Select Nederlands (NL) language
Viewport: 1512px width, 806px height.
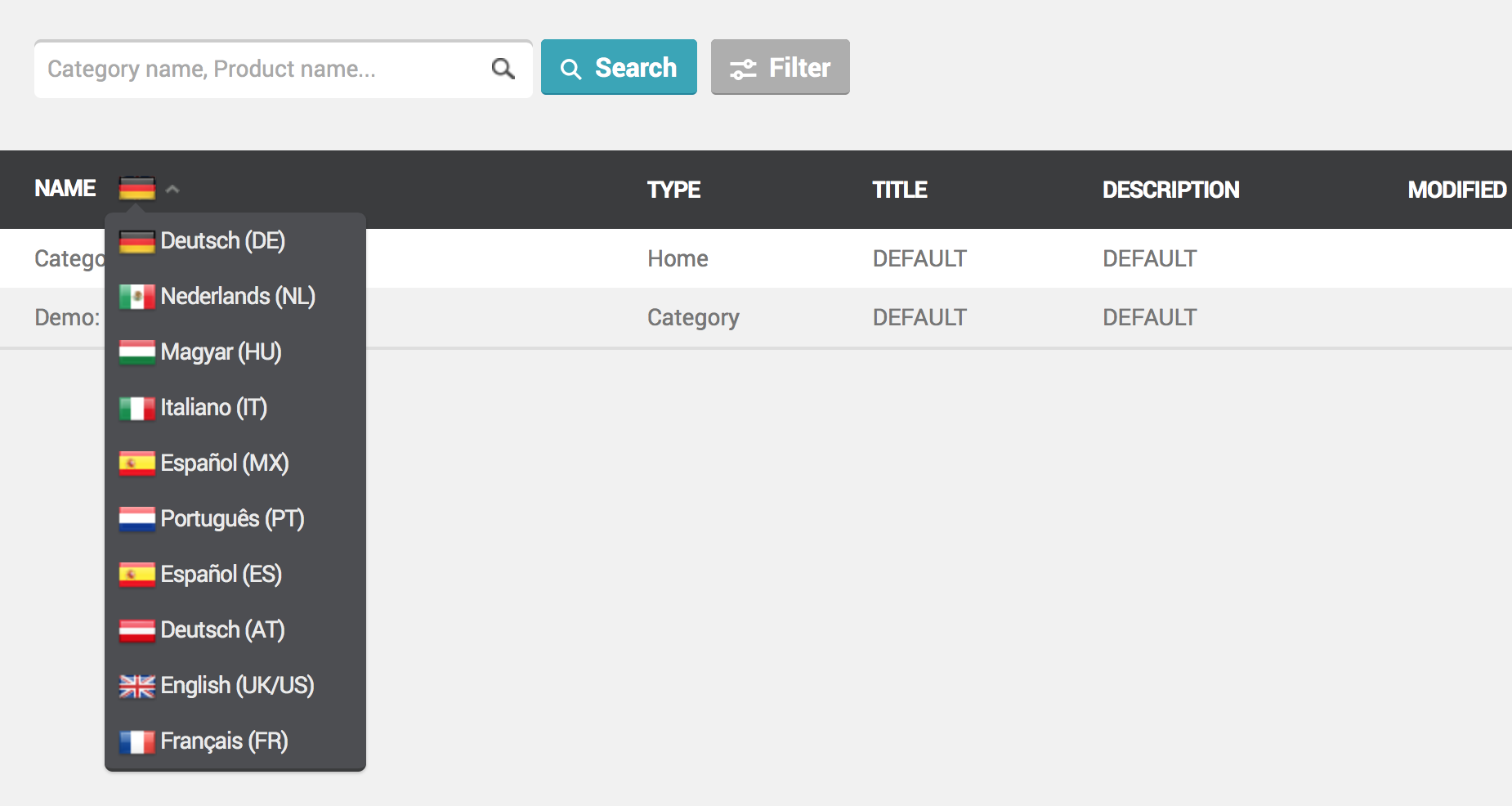[235, 297]
